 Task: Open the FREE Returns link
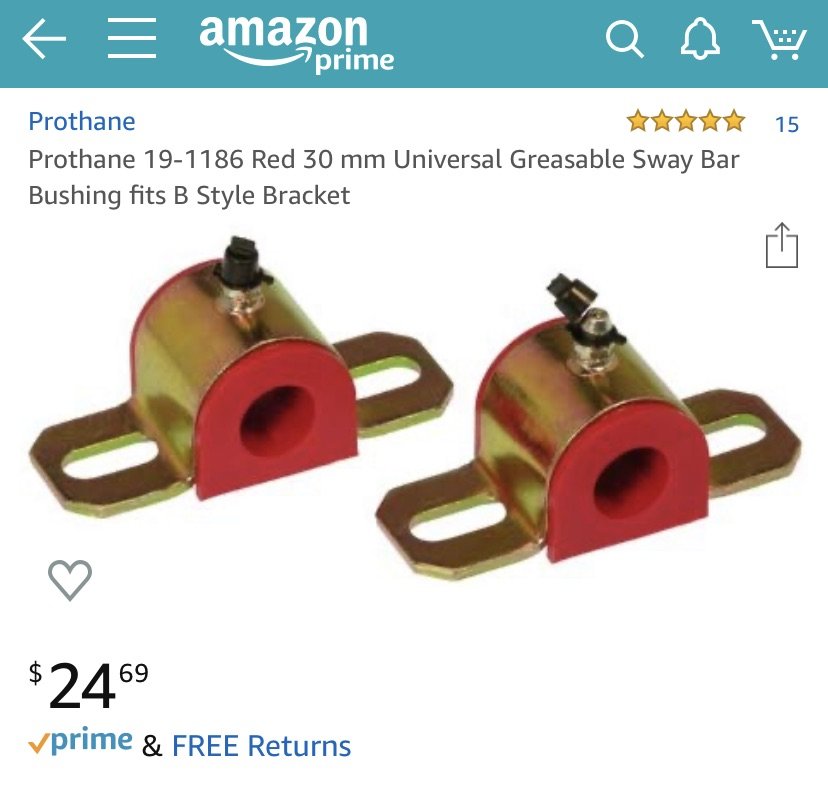pyautogui.click(x=261, y=745)
